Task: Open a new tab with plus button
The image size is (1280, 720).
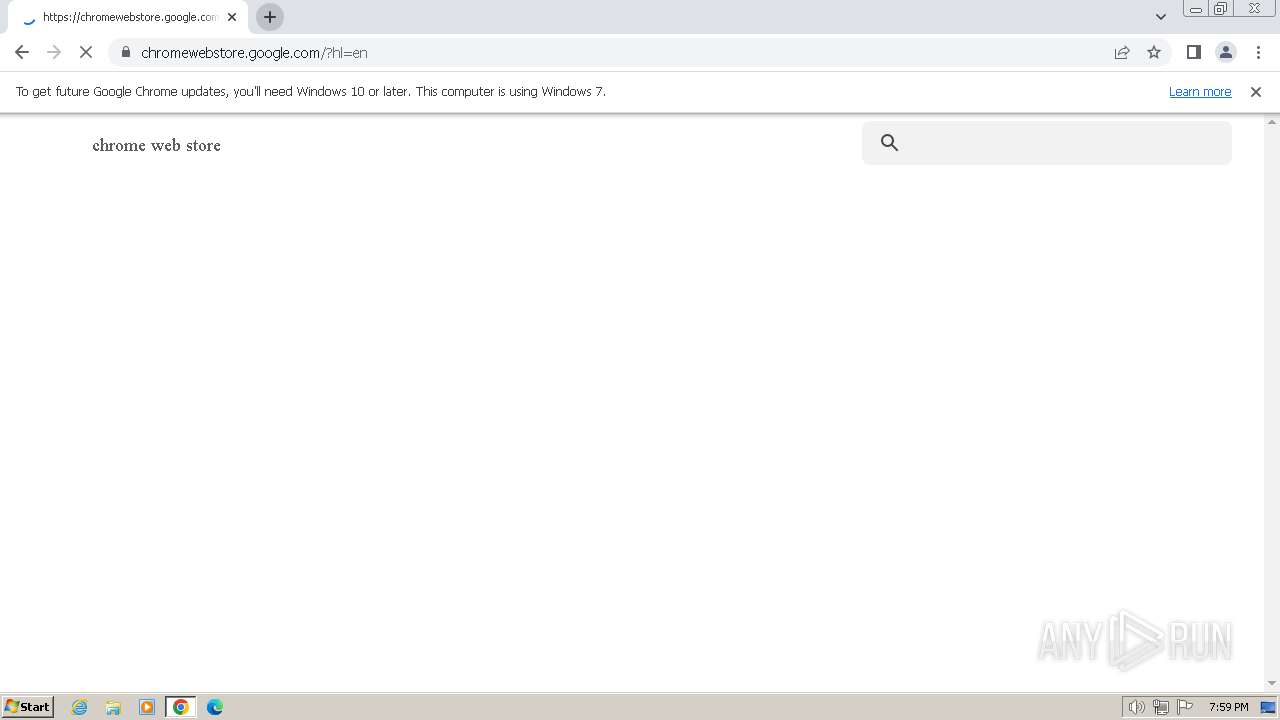Action: point(270,17)
